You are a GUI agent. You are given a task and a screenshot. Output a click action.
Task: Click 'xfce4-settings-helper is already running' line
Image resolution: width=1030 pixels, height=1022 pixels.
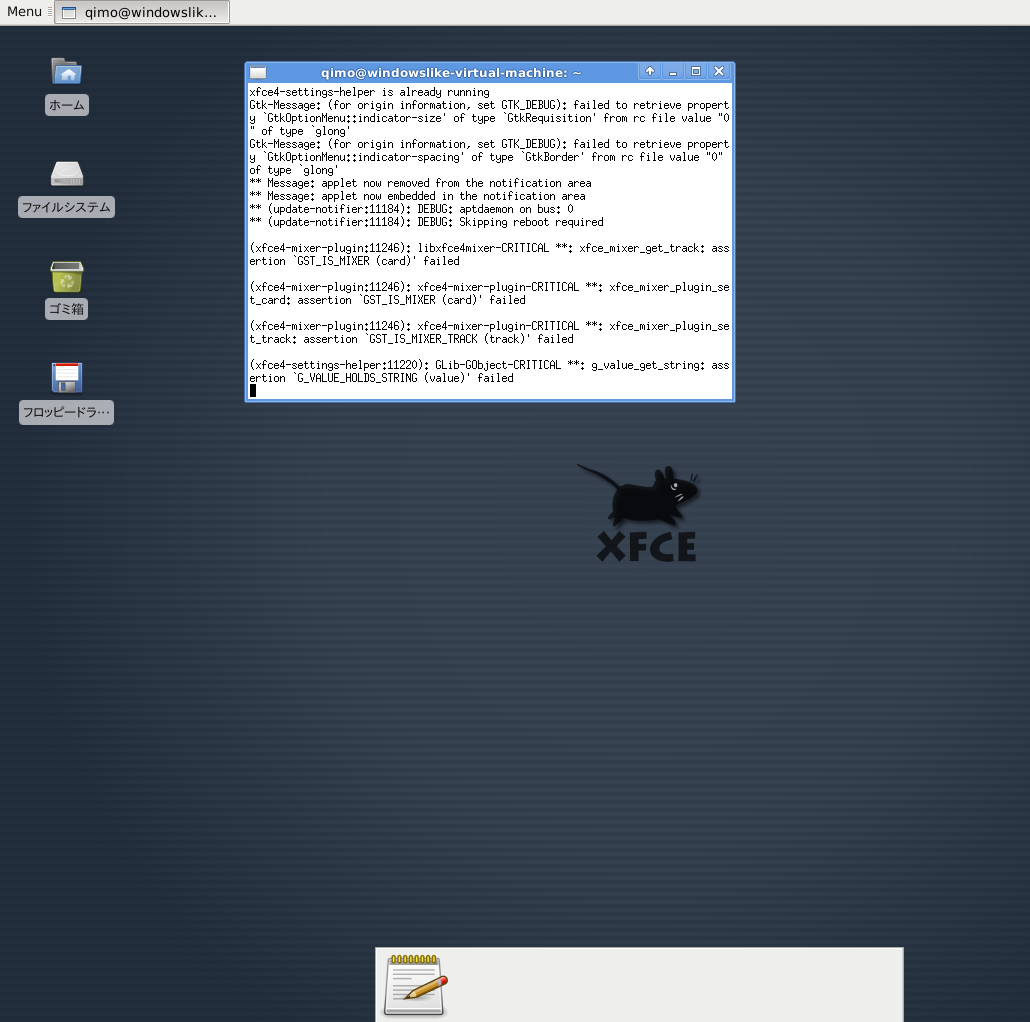369,92
